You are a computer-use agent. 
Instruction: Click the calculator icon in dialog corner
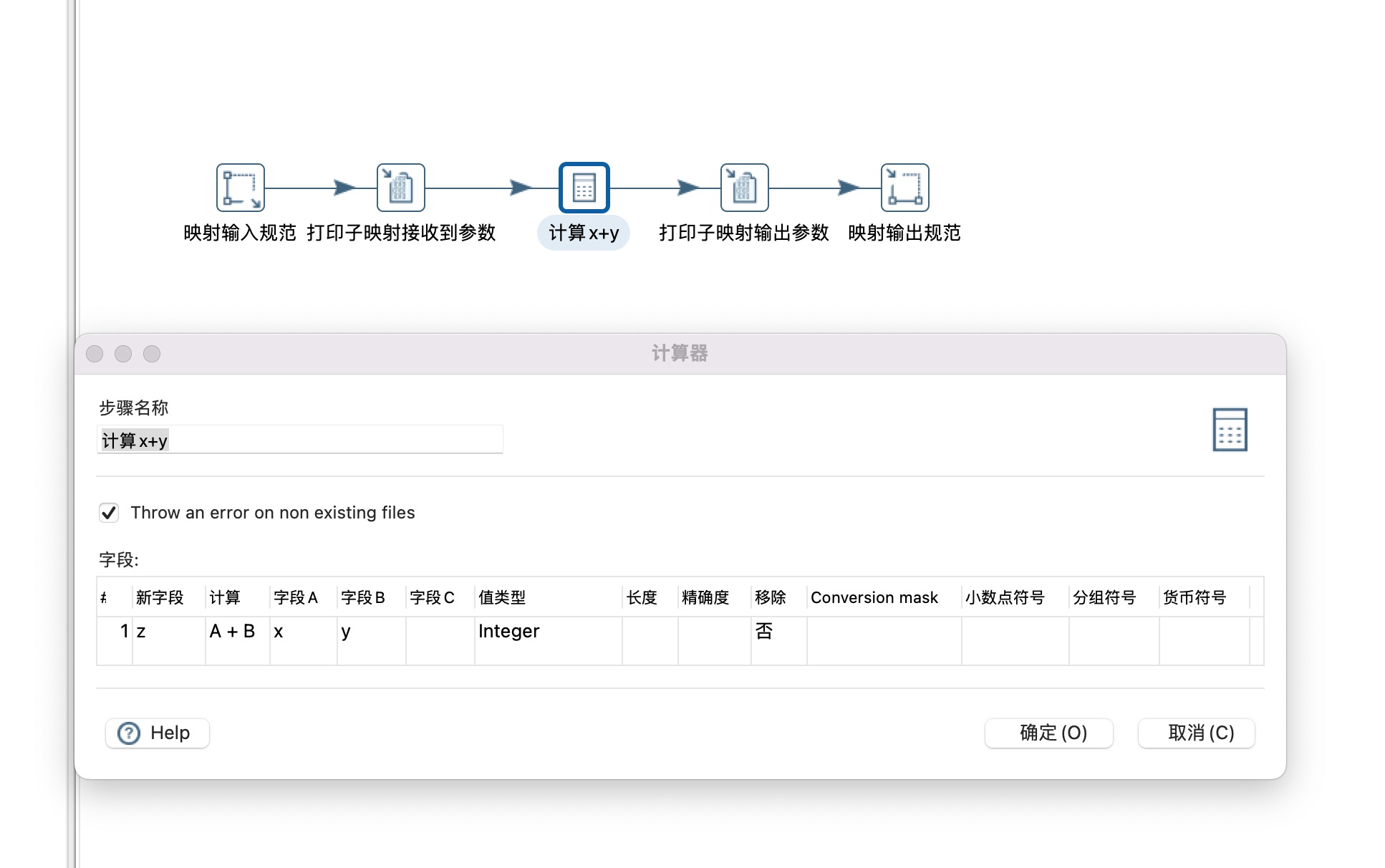pos(1229,430)
